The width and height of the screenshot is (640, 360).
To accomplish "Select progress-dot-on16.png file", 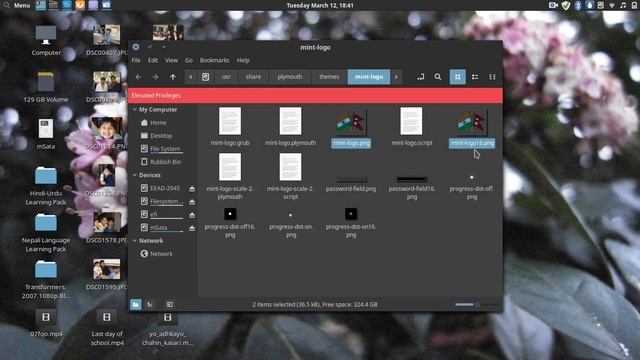I will [351, 223].
